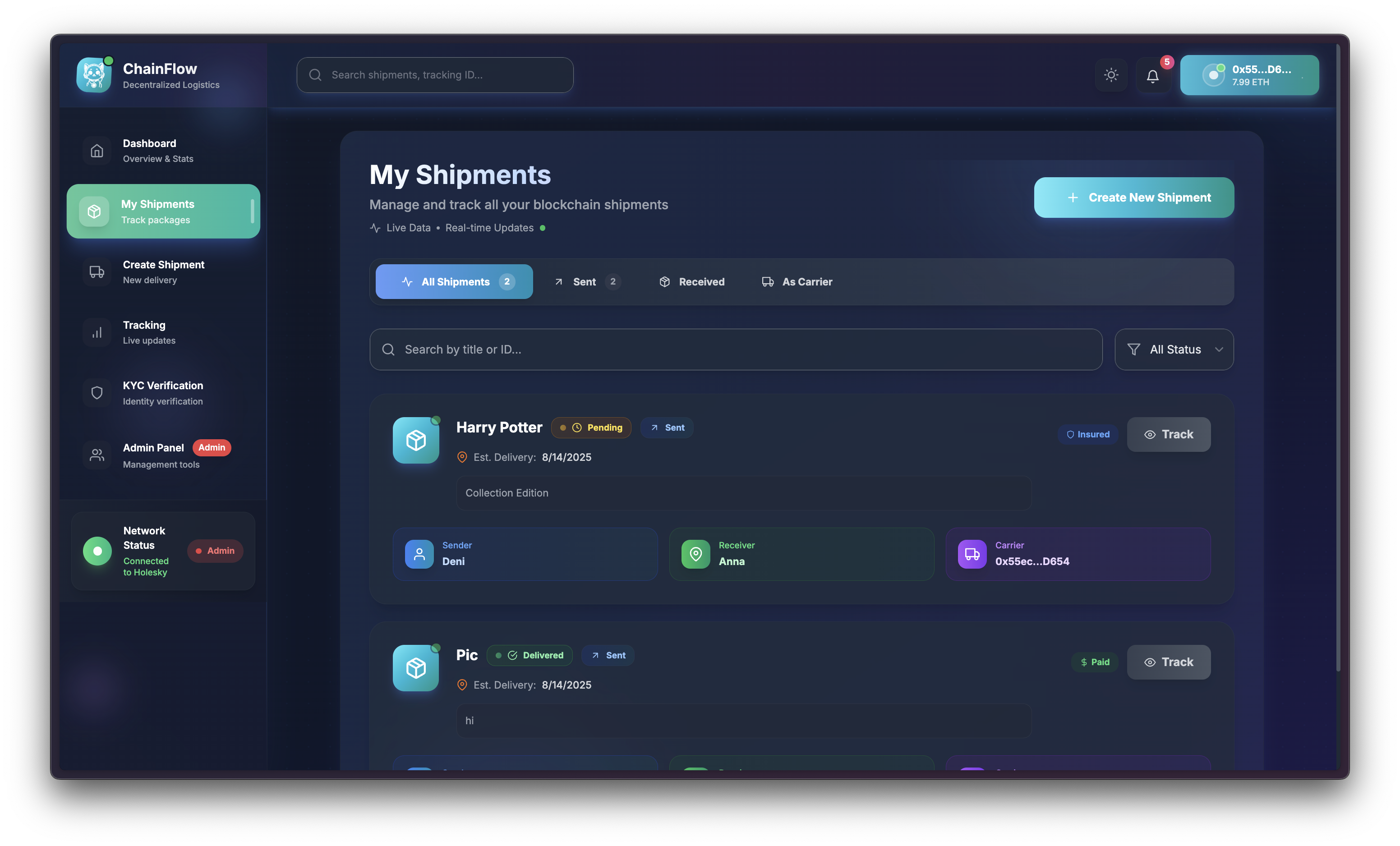Track the Harry Potter shipment
The height and width of the screenshot is (846, 1400).
pyautogui.click(x=1168, y=435)
